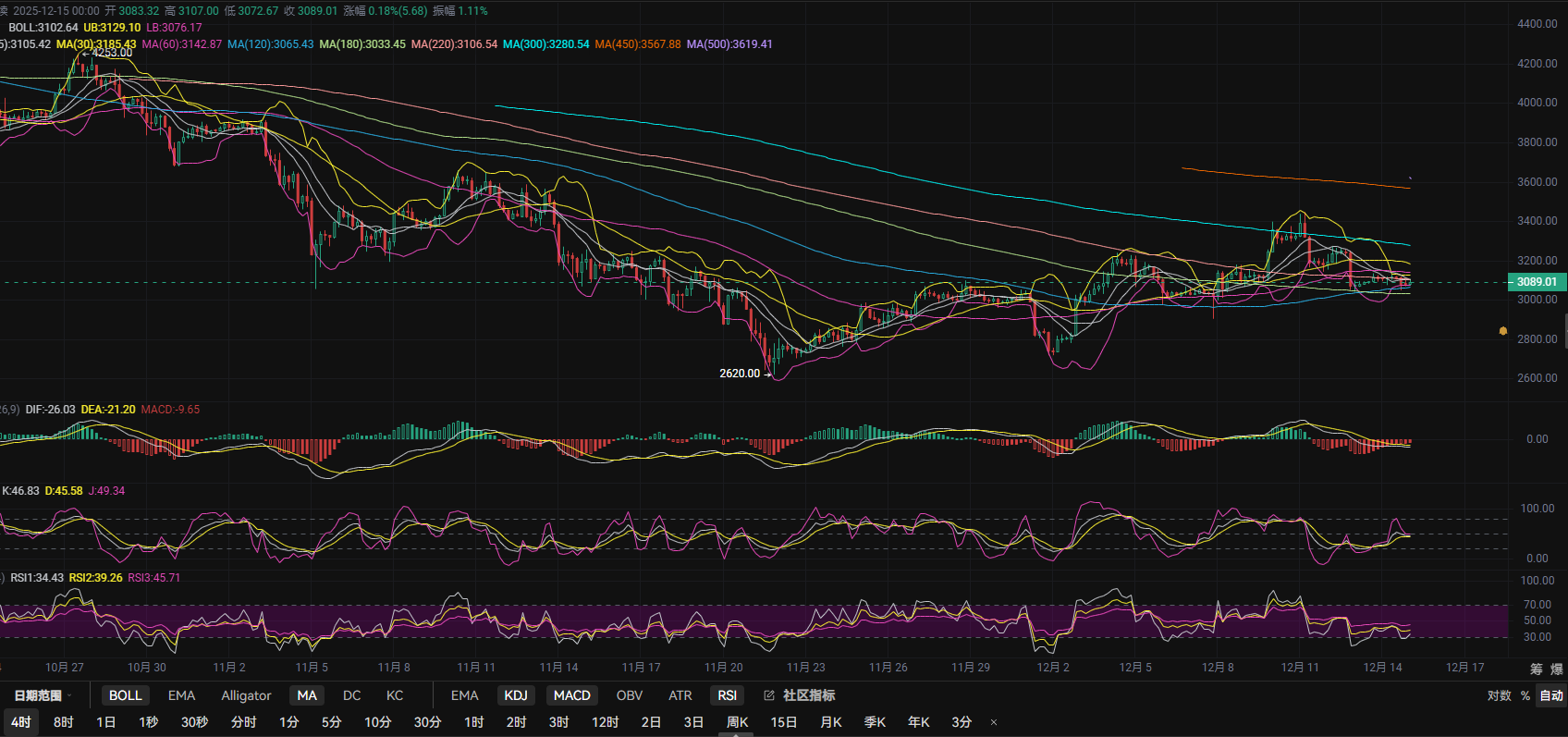This screenshot has height=737, width=1568.
Task: Open the 筹 chip distribution icon
Action: pos(1536,669)
